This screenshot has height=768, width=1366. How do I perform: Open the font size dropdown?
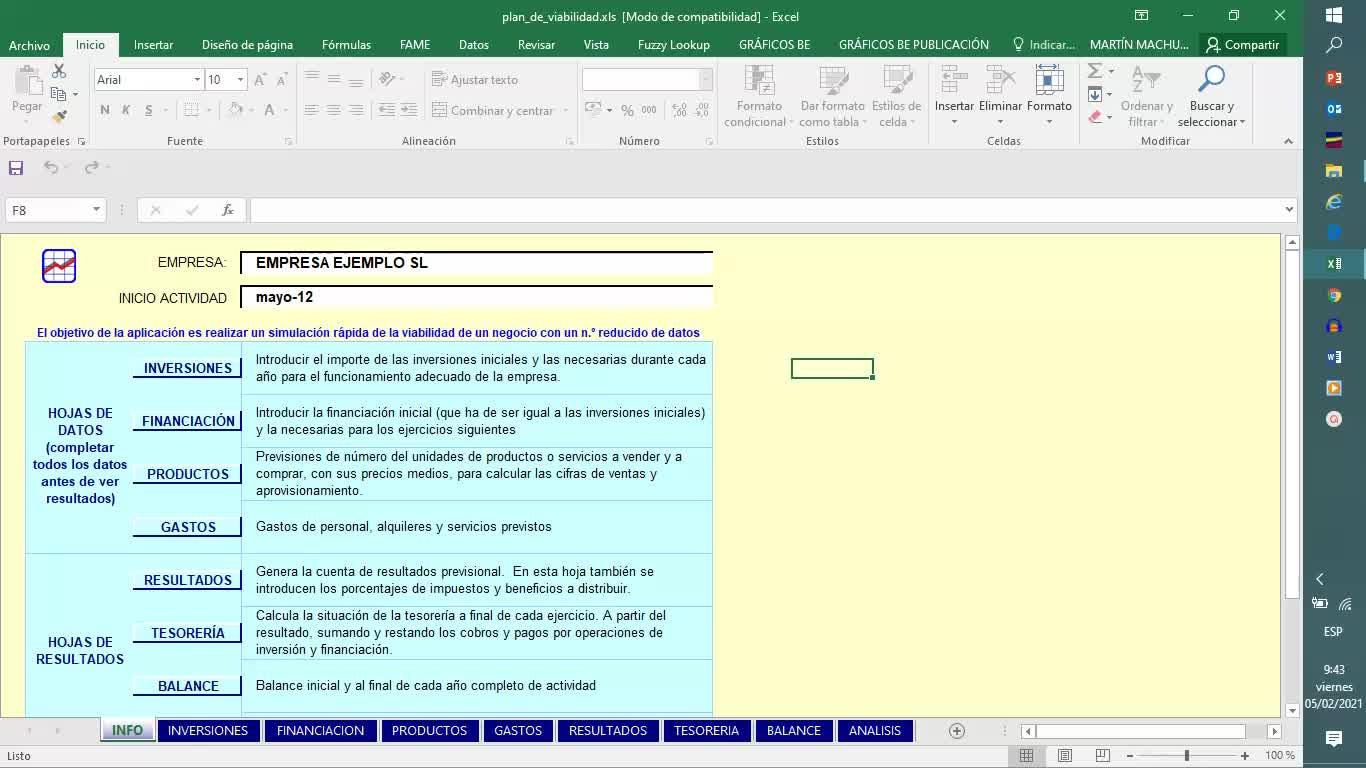(x=240, y=80)
